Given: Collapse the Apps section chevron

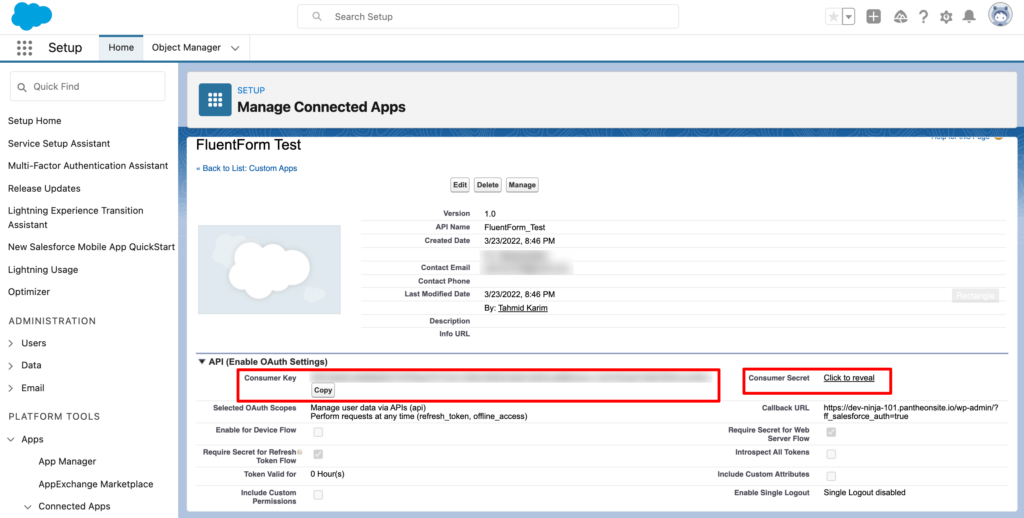Looking at the screenshot, I should pyautogui.click(x=10, y=440).
